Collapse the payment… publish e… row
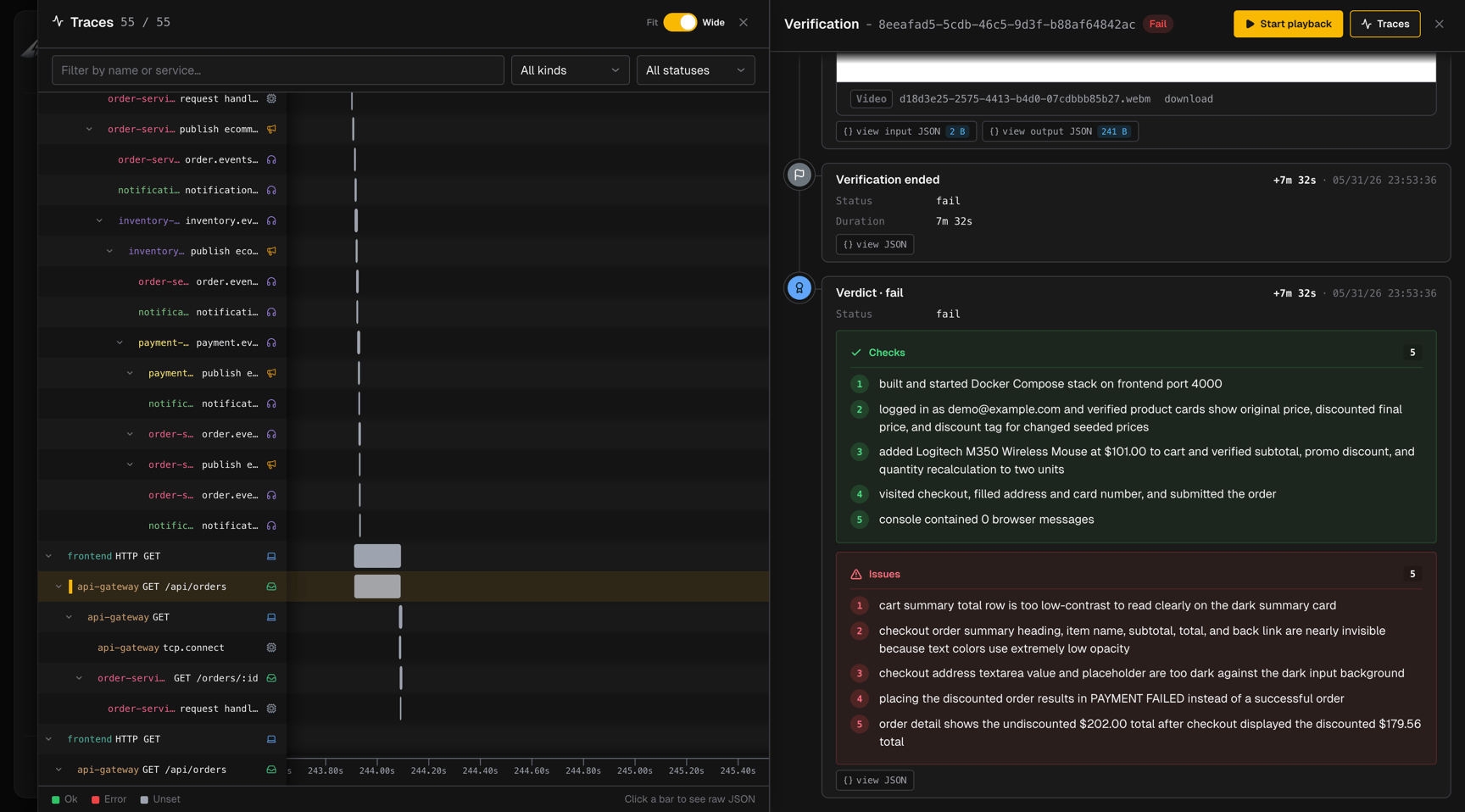1465x812 pixels. (130, 373)
